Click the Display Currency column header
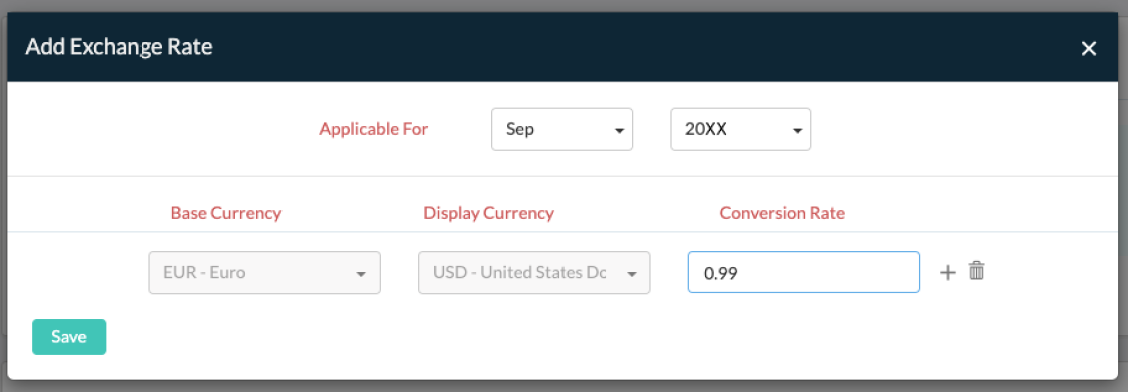Viewport: 1128px width, 392px height. click(x=488, y=213)
